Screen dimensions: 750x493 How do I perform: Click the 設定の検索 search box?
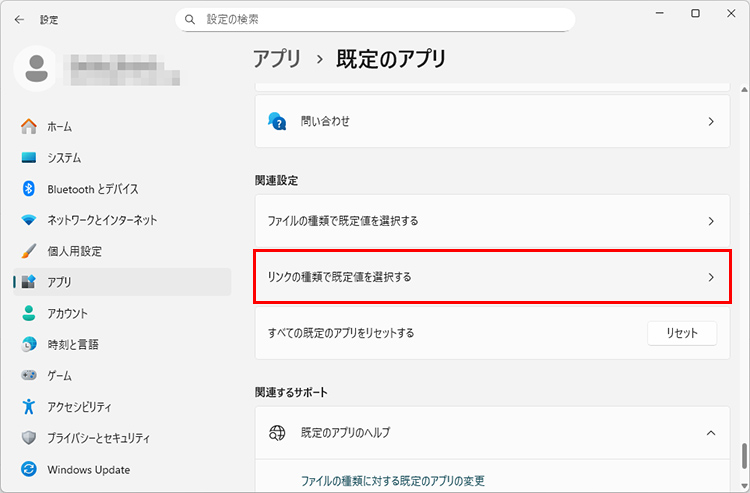click(x=375, y=19)
